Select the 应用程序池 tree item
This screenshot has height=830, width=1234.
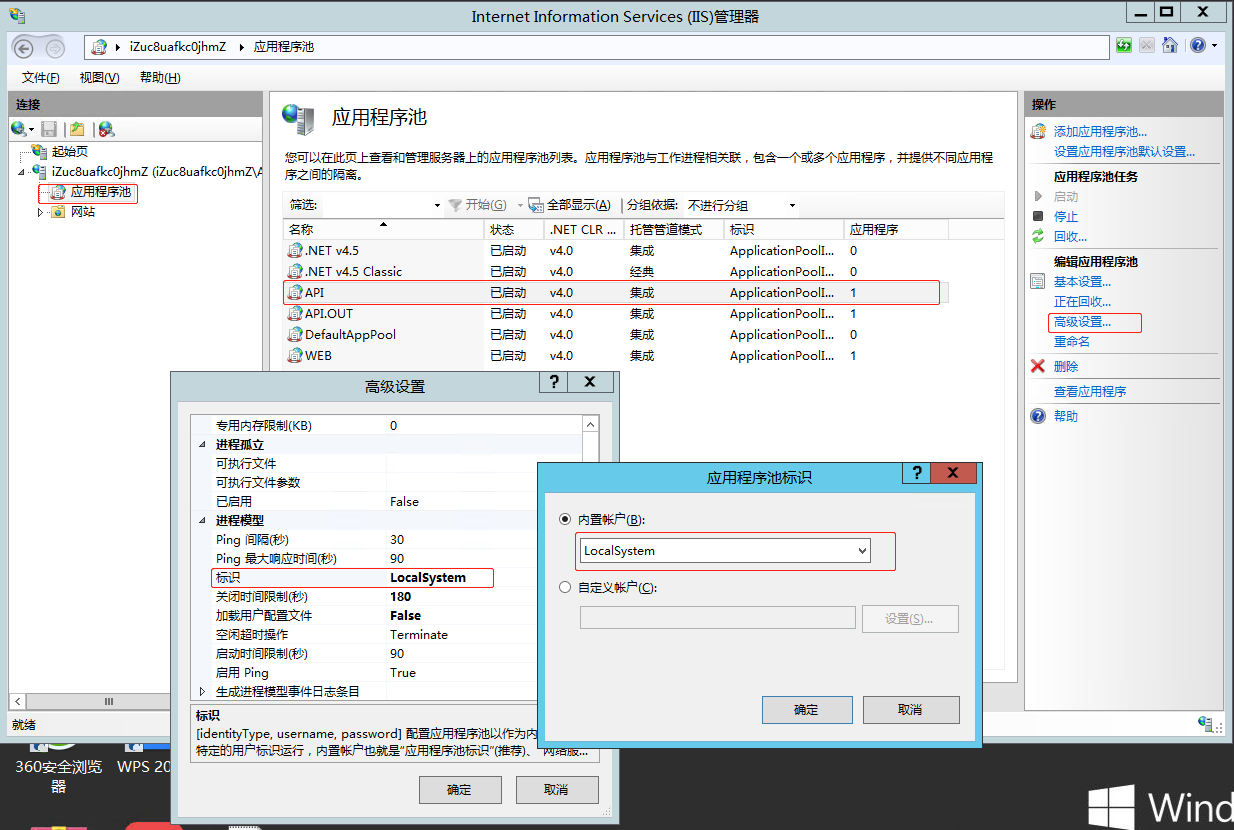[100, 192]
